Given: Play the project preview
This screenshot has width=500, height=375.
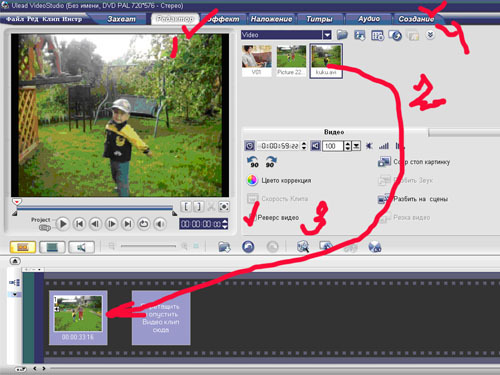Looking at the screenshot, I should click(x=63, y=224).
